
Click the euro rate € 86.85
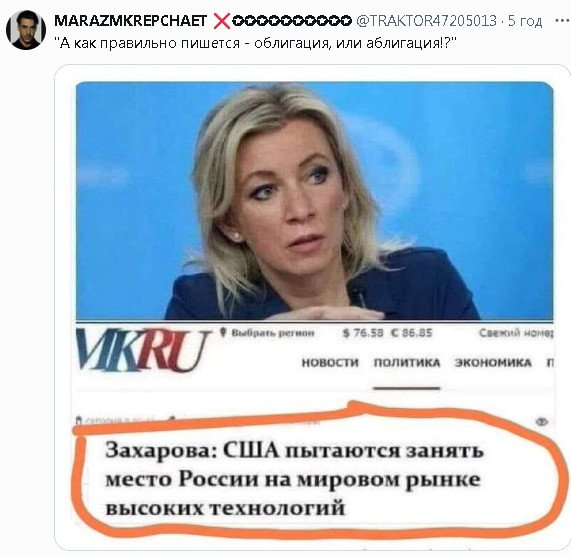click(x=411, y=333)
